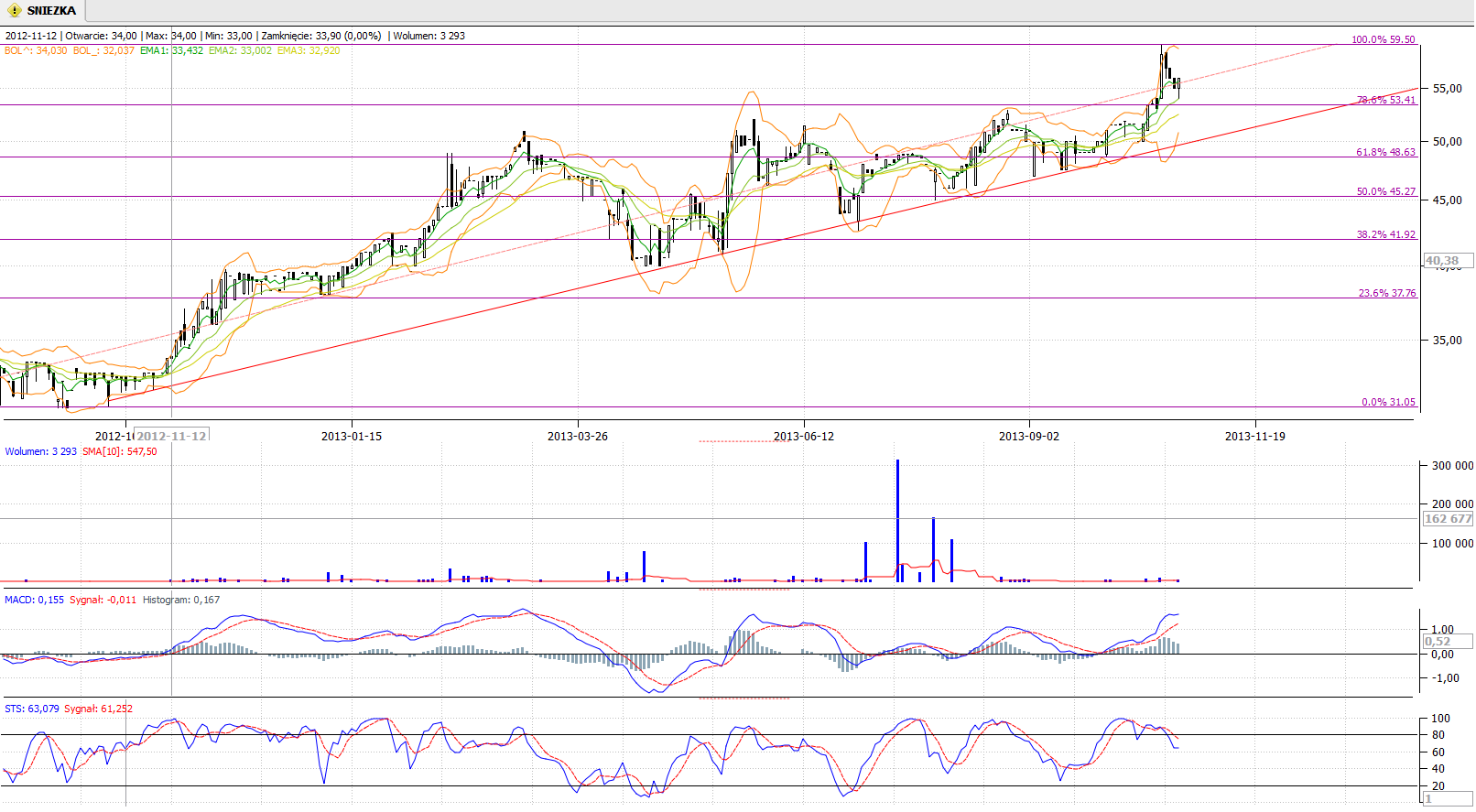Select the SMA[10]: 547,50 volume average label
Image resolution: width=1476 pixels, height=812 pixels.
[x=120, y=451]
